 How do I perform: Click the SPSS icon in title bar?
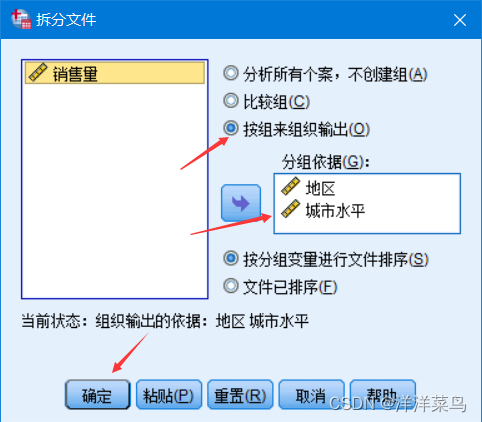[21, 19]
